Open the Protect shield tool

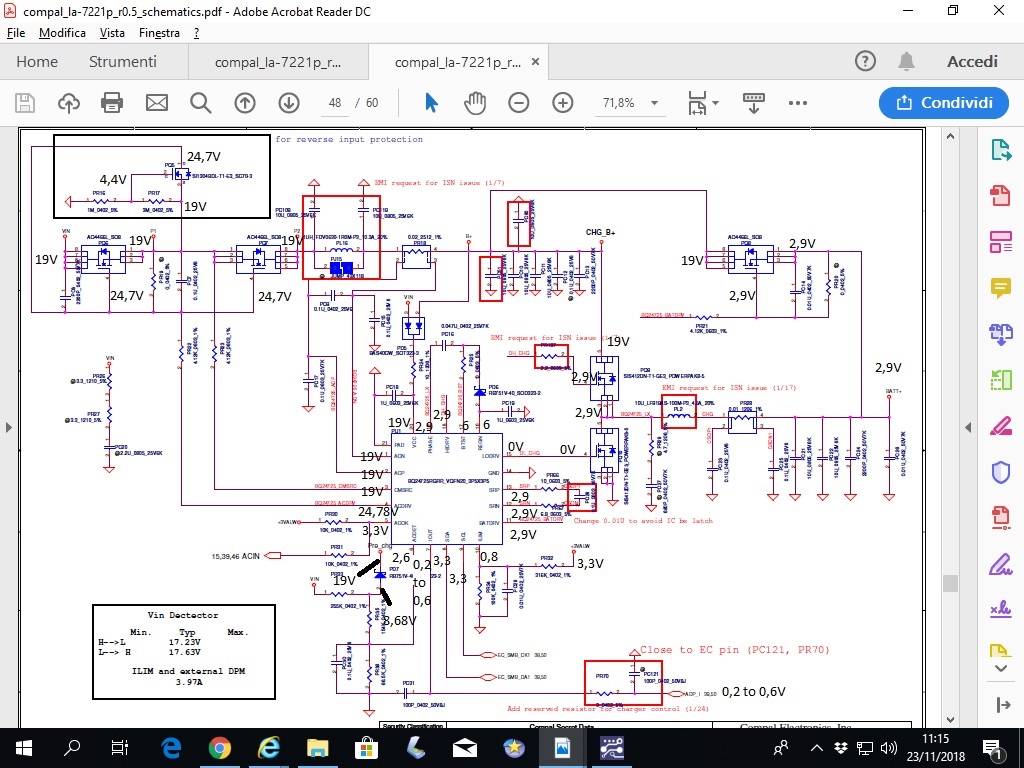[x=1000, y=472]
